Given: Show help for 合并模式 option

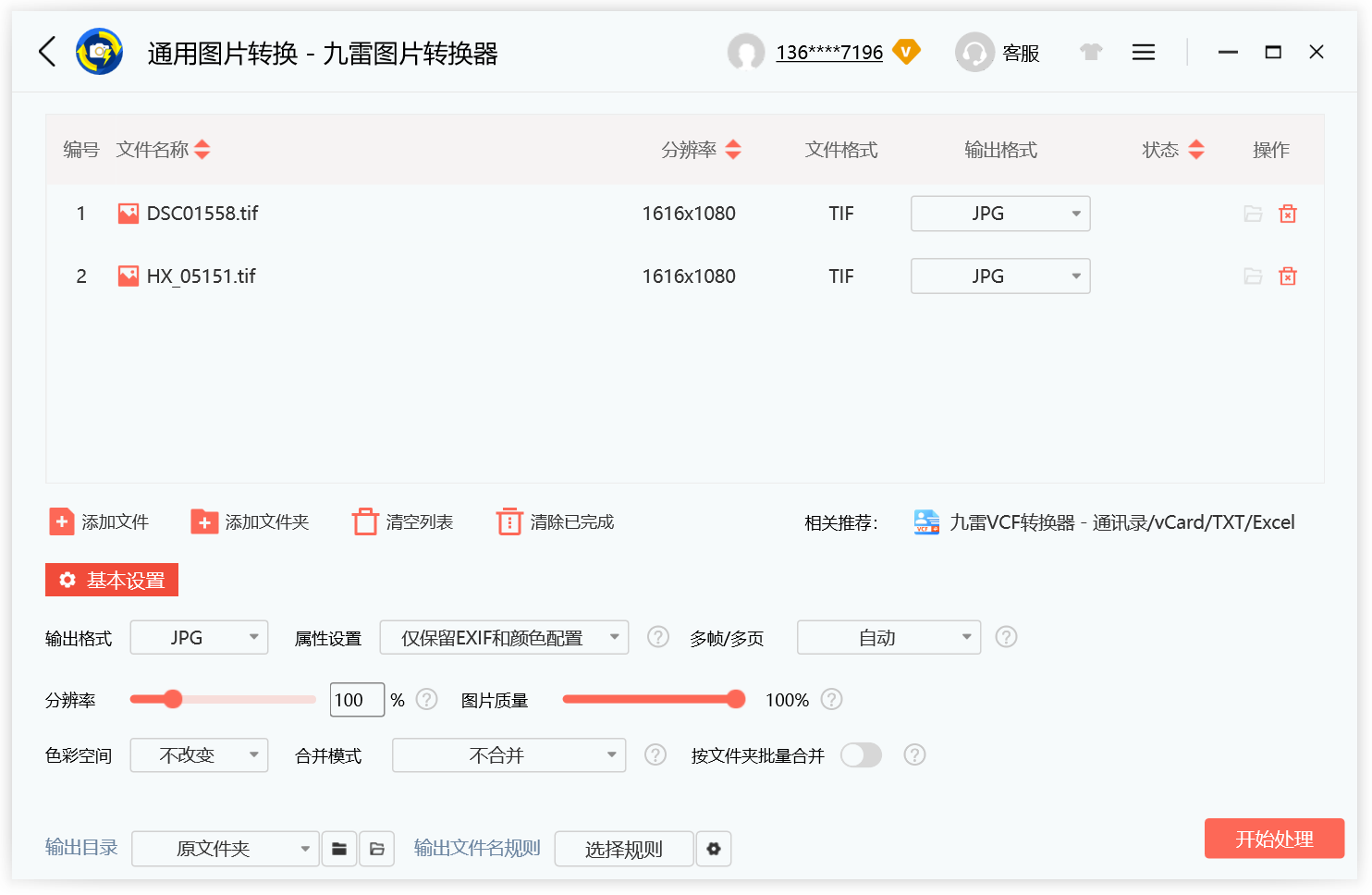Looking at the screenshot, I should click(655, 754).
